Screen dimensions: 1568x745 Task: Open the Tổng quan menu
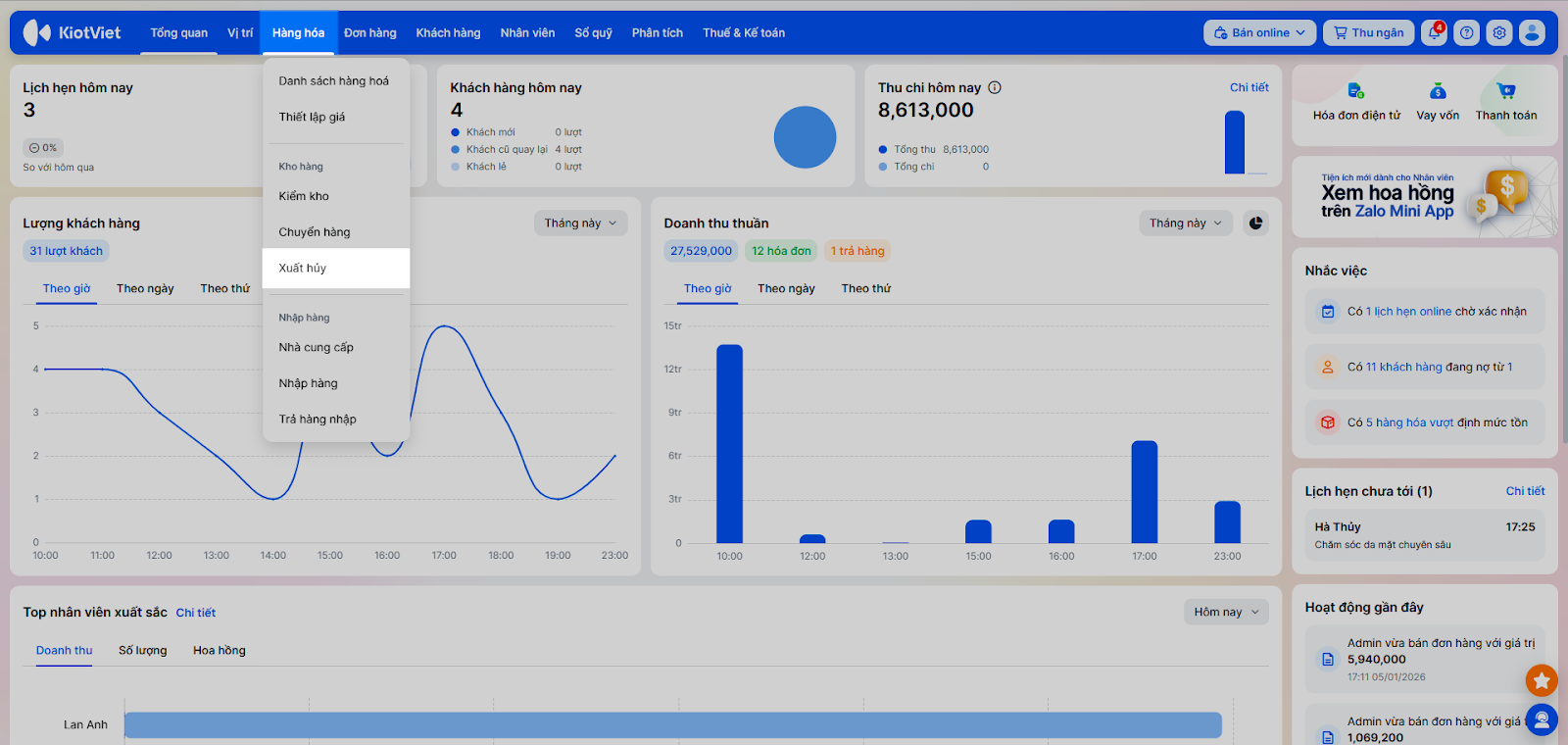pos(179,32)
